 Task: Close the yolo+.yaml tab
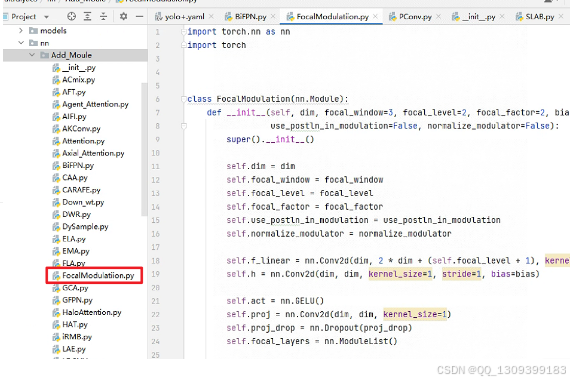(x=211, y=16)
